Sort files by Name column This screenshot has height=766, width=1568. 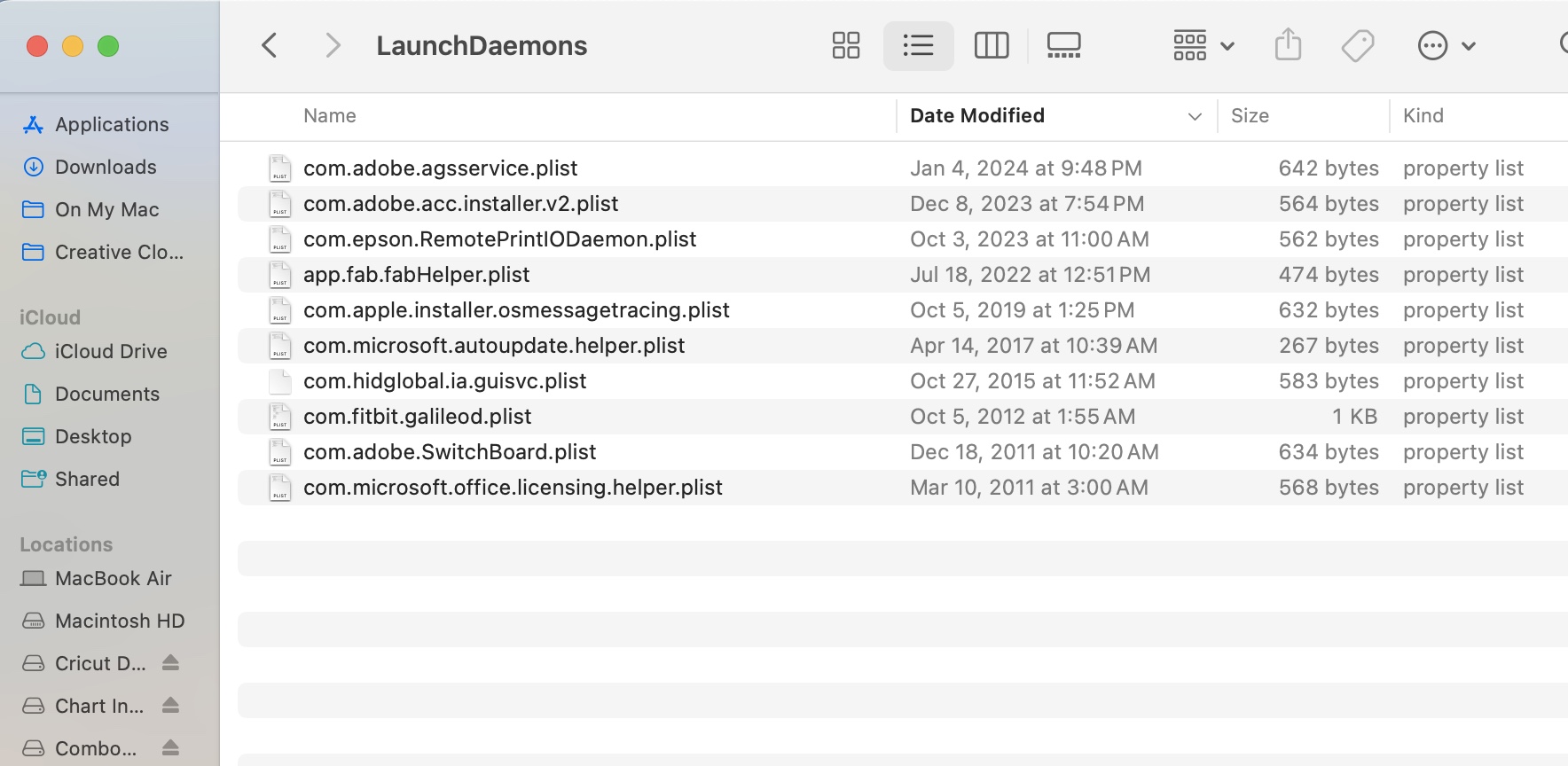click(x=330, y=116)
